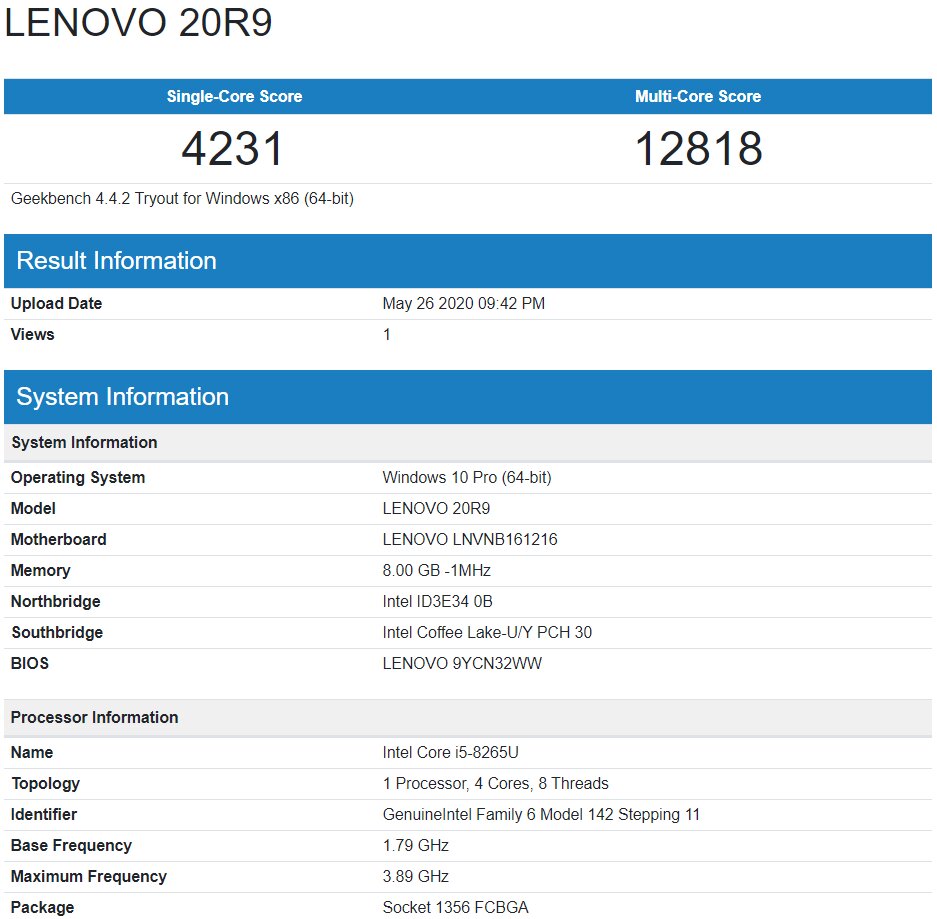Click the Operating System label
Viewport: 937px width, 919px height.
pos(78,477)
